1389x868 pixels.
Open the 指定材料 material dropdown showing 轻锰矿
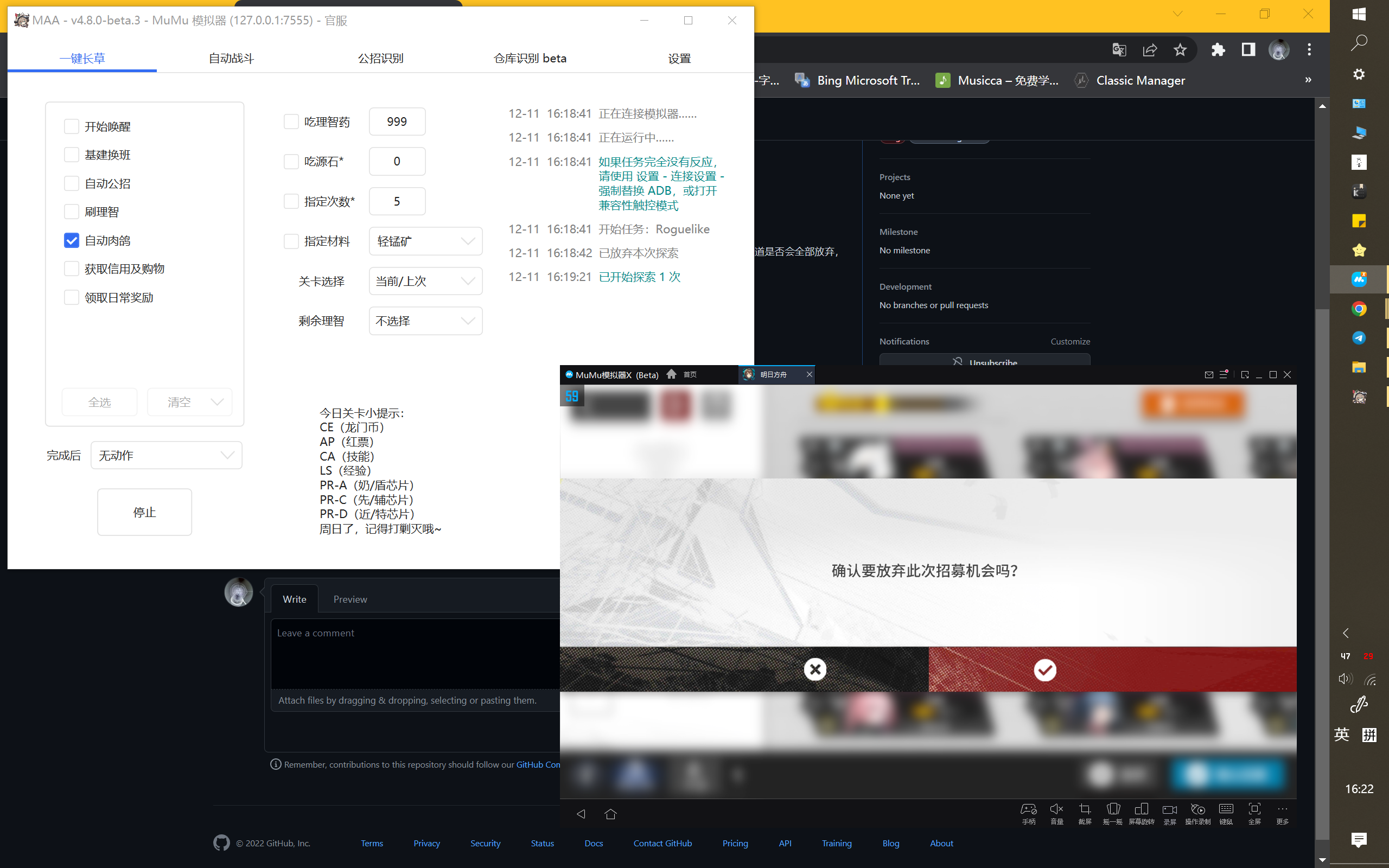click(x=425, y=241)
